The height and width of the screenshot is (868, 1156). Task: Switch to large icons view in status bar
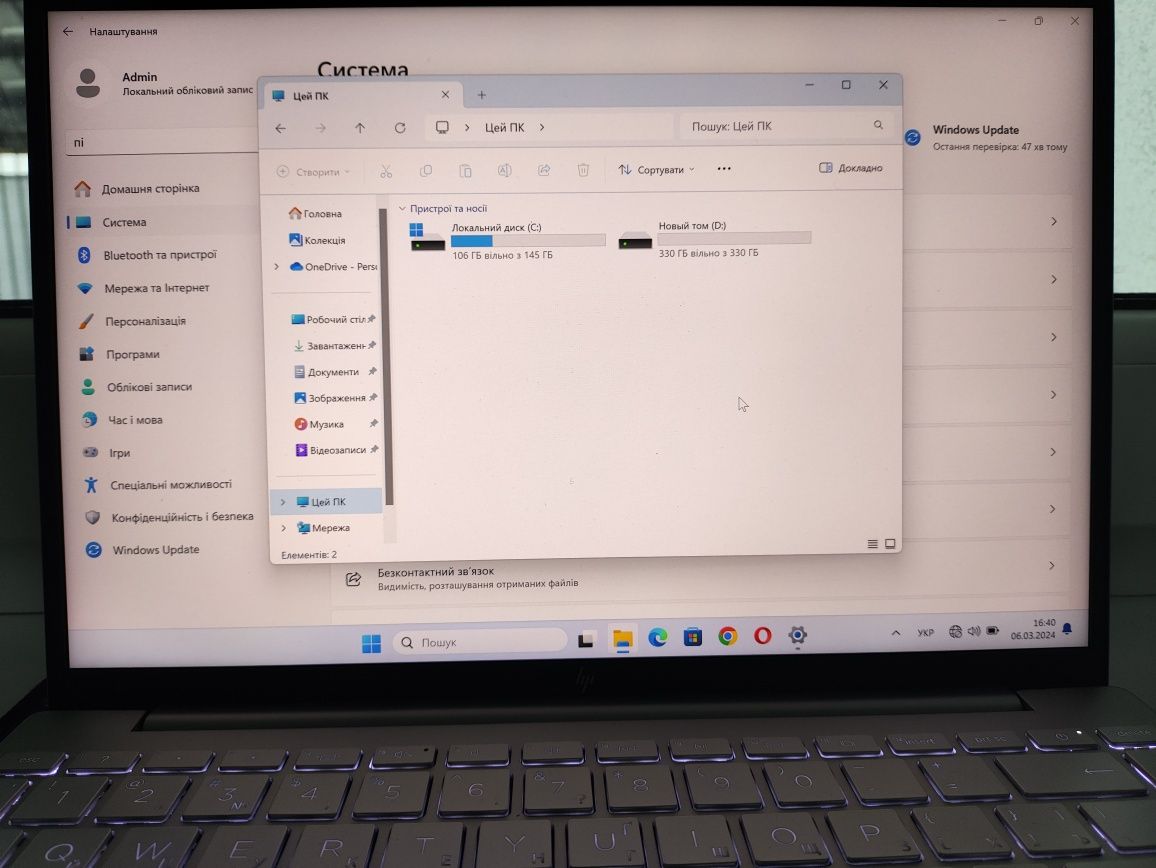pyautogui.click(x=890, y=544)
